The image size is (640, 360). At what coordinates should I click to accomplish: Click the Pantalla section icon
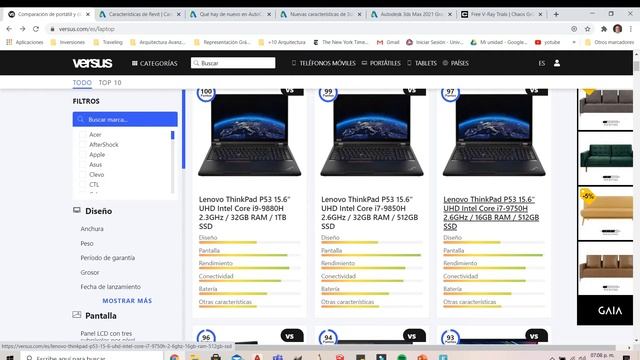click(77, 315)
